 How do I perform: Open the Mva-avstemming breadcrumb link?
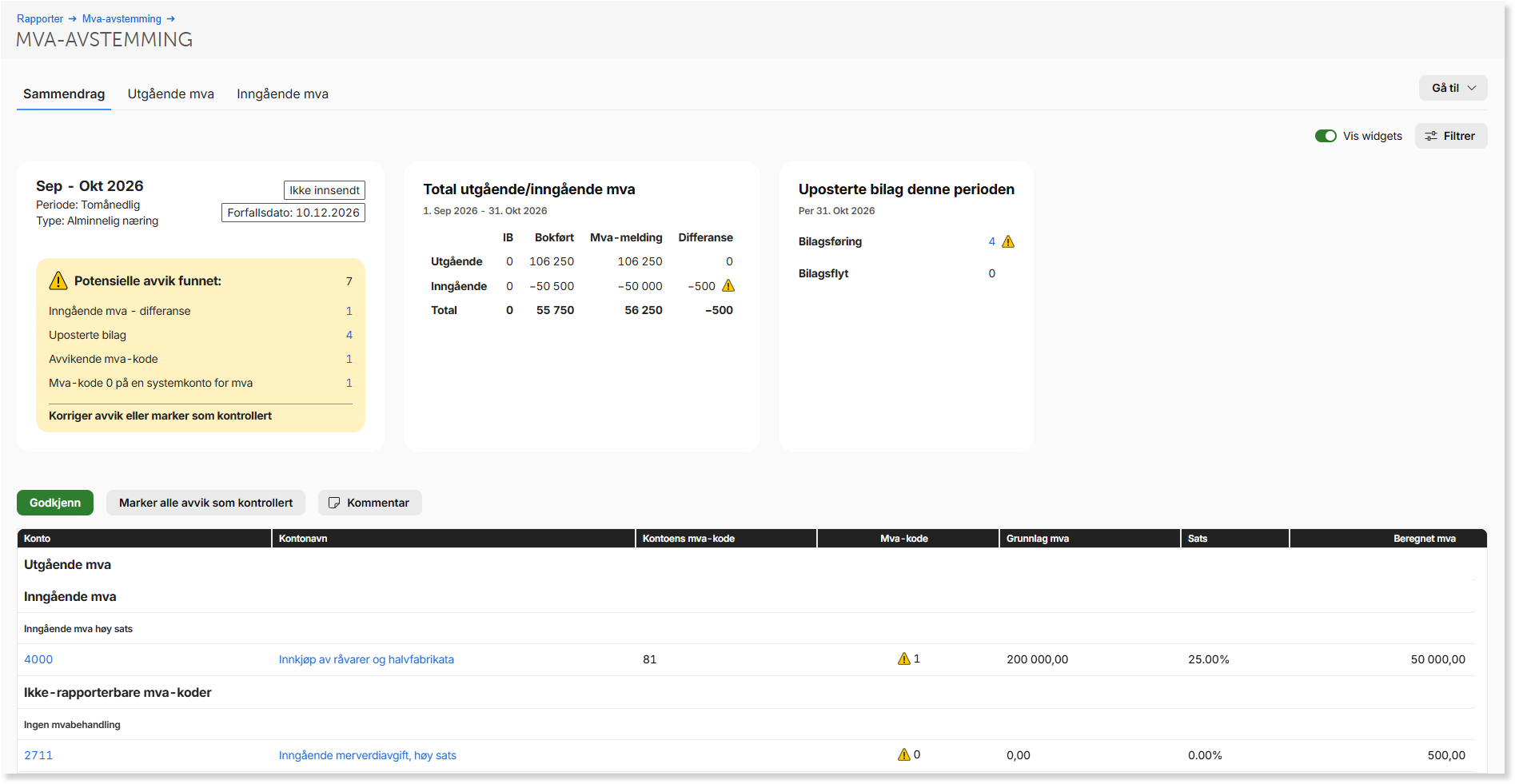coord(122,18)
